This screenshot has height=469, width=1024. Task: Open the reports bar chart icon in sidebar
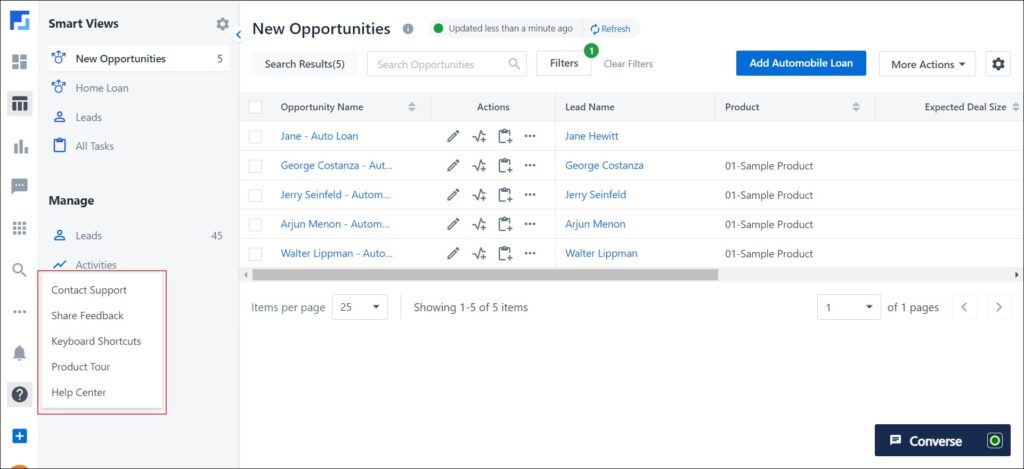20,146
